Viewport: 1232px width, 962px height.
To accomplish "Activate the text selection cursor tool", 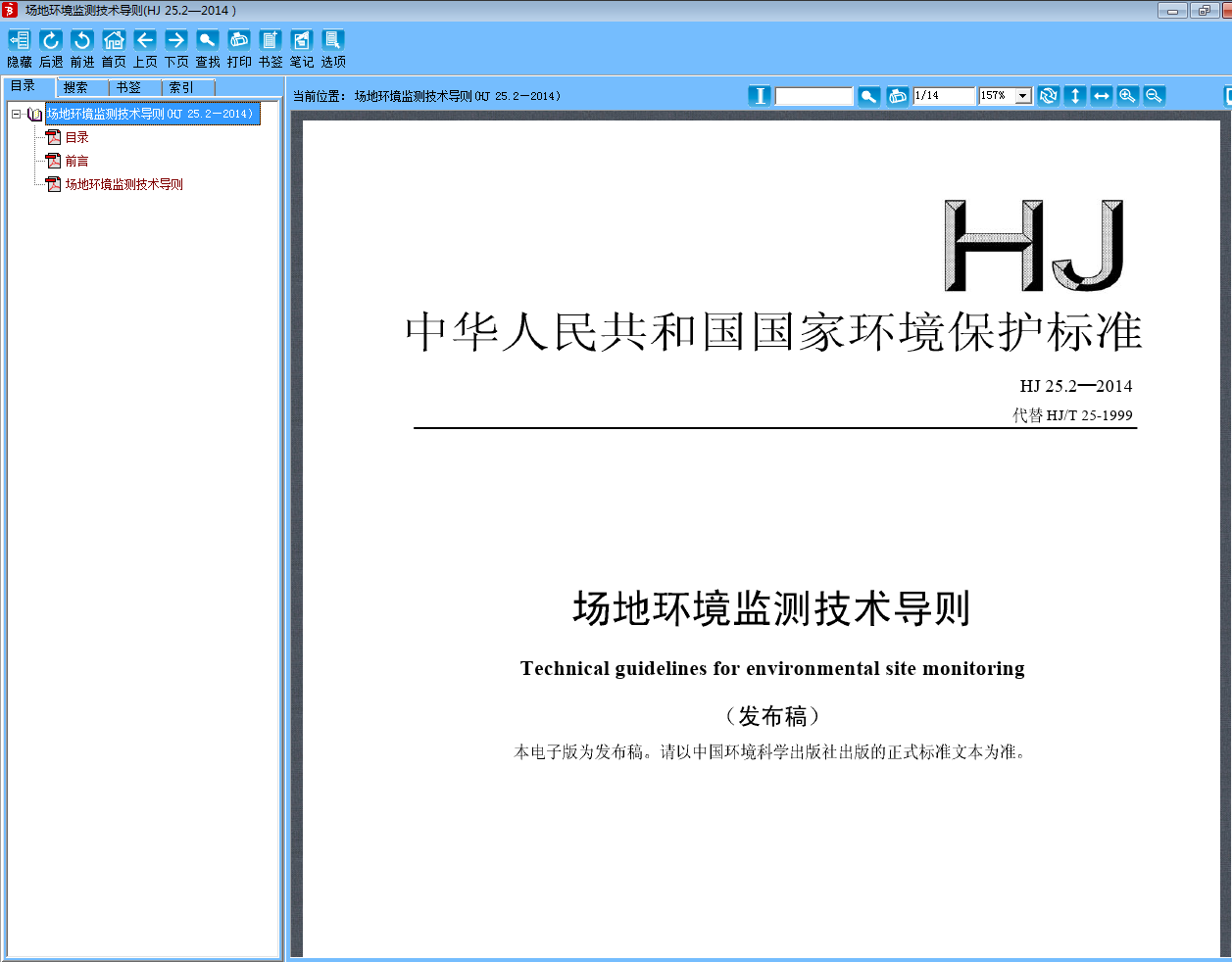I will (760, 95).
